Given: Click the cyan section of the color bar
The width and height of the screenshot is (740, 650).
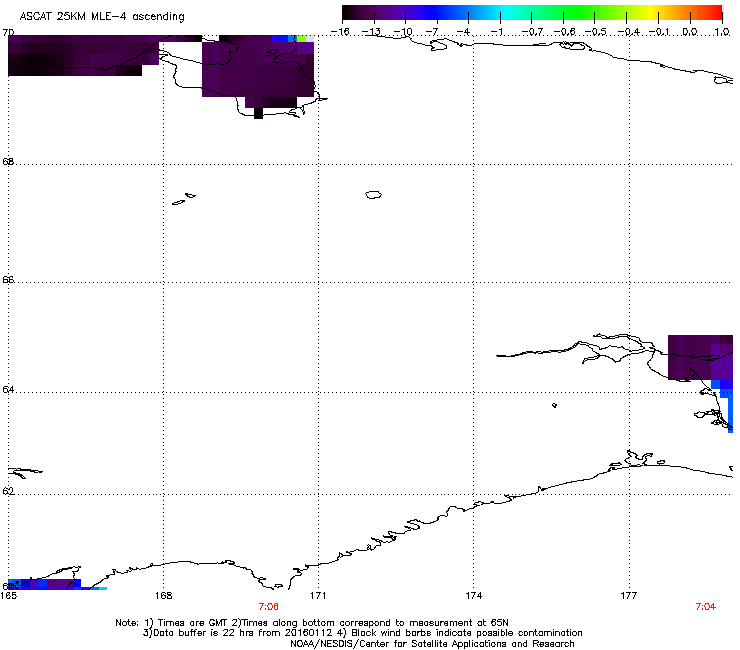Looking at the screenshot, I should click(505, 13).
